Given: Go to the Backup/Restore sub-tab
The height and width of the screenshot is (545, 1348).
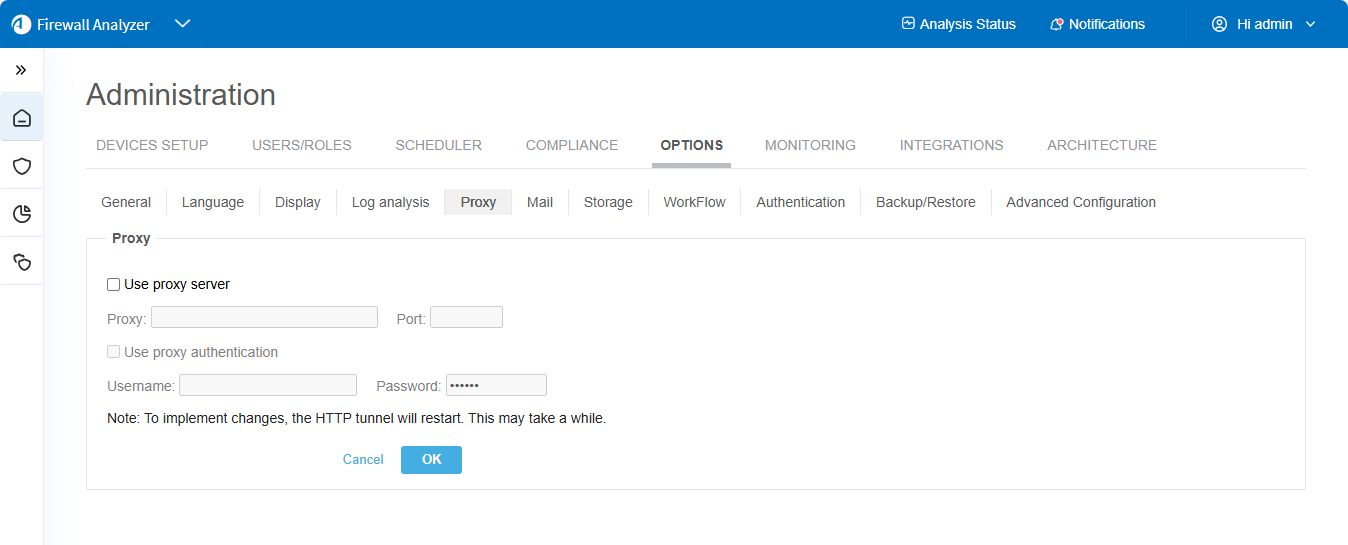Looking at the screenshot, I should tap(925, 202).
